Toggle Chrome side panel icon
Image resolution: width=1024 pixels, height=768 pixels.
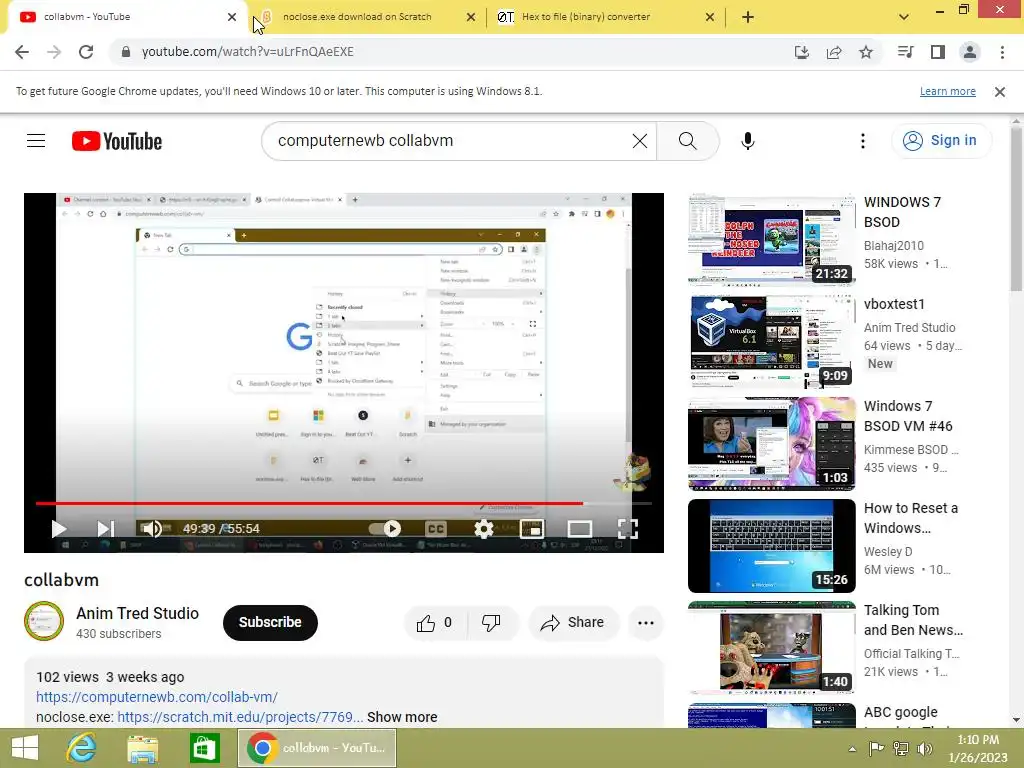click(x=938, y=52)
